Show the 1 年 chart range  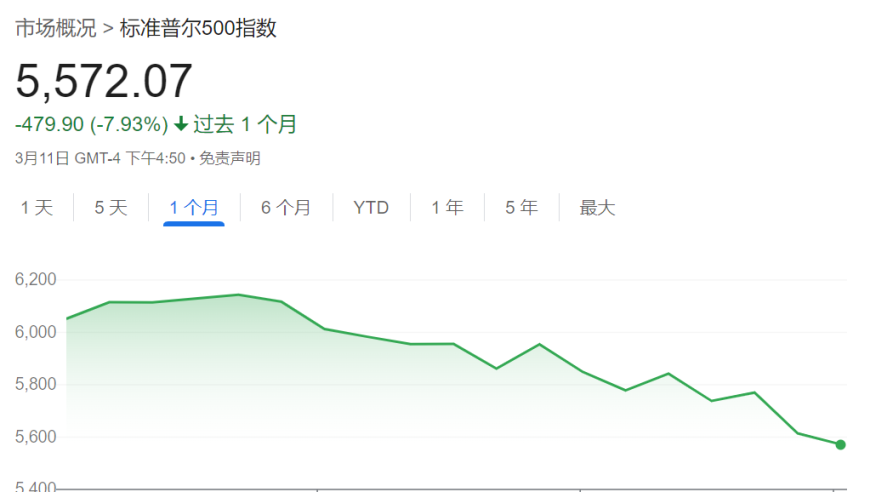[x=447, y=208]
